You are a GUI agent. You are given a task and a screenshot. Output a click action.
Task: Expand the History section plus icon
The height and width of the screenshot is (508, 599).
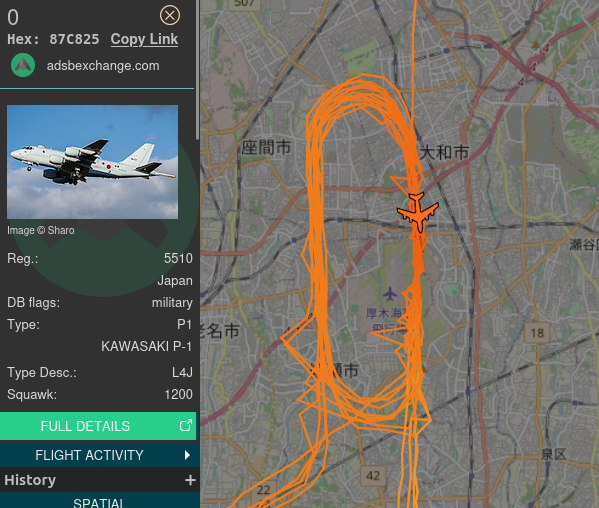(x=190, y=480)
